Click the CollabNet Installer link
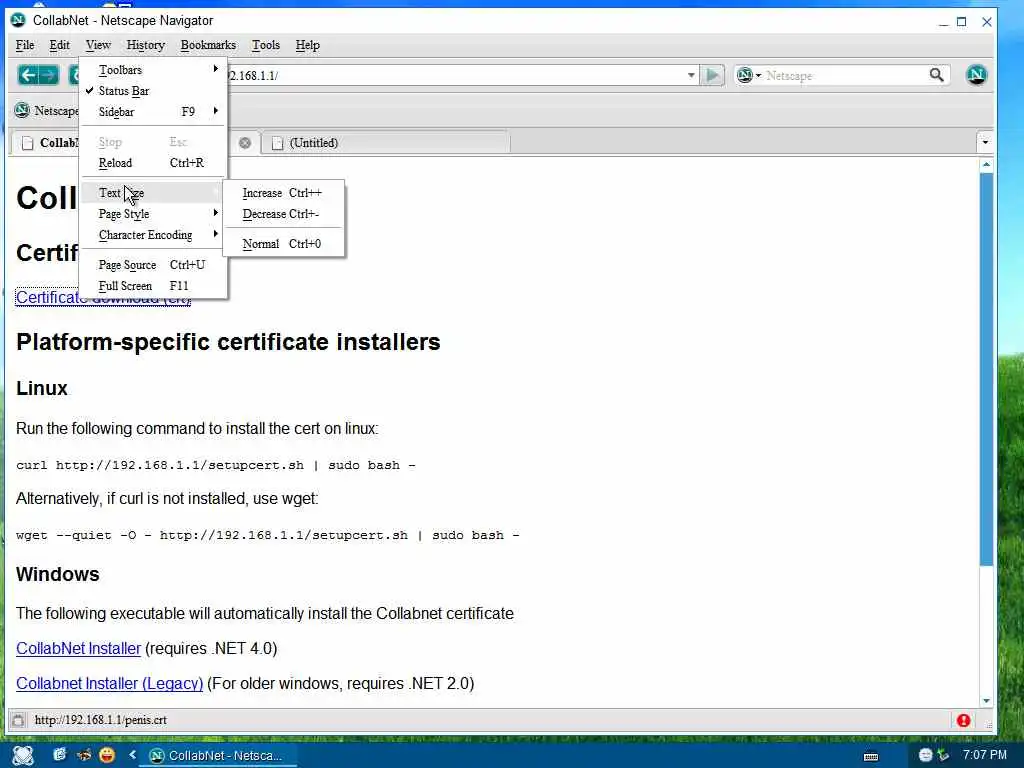Image resolution: width=1024 pixels, height=768 pixels. pos(78,648)
